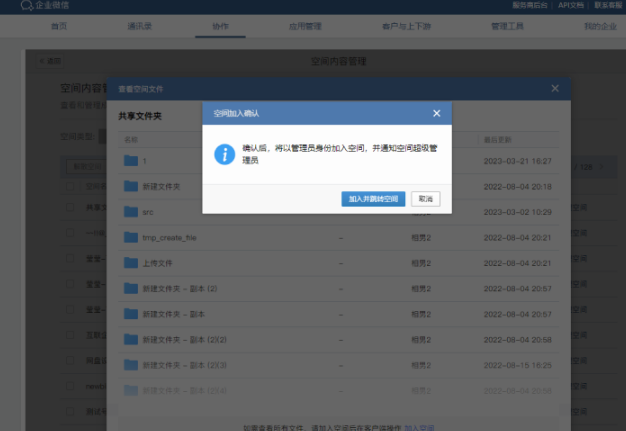Viewport: 626px width, 431px height.
Task: Click the 新建文件夹 - 副本 (2) folder icon
Action: pyautogui.click(x=130, y=288)
